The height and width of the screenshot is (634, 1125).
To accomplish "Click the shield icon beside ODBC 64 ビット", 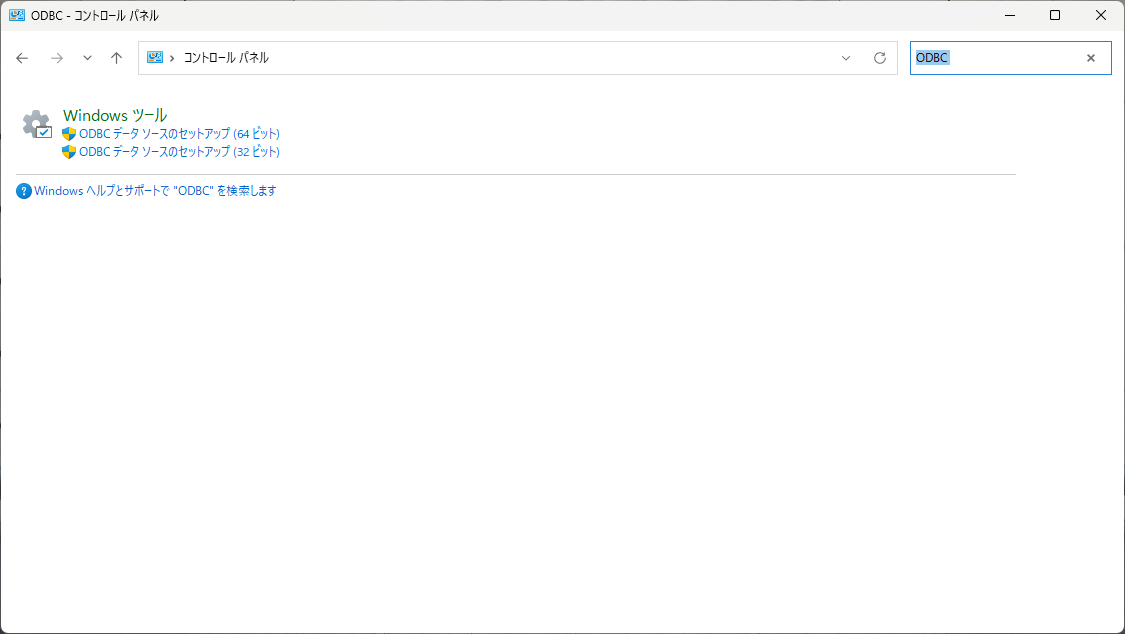I will [x=69, y=134].
